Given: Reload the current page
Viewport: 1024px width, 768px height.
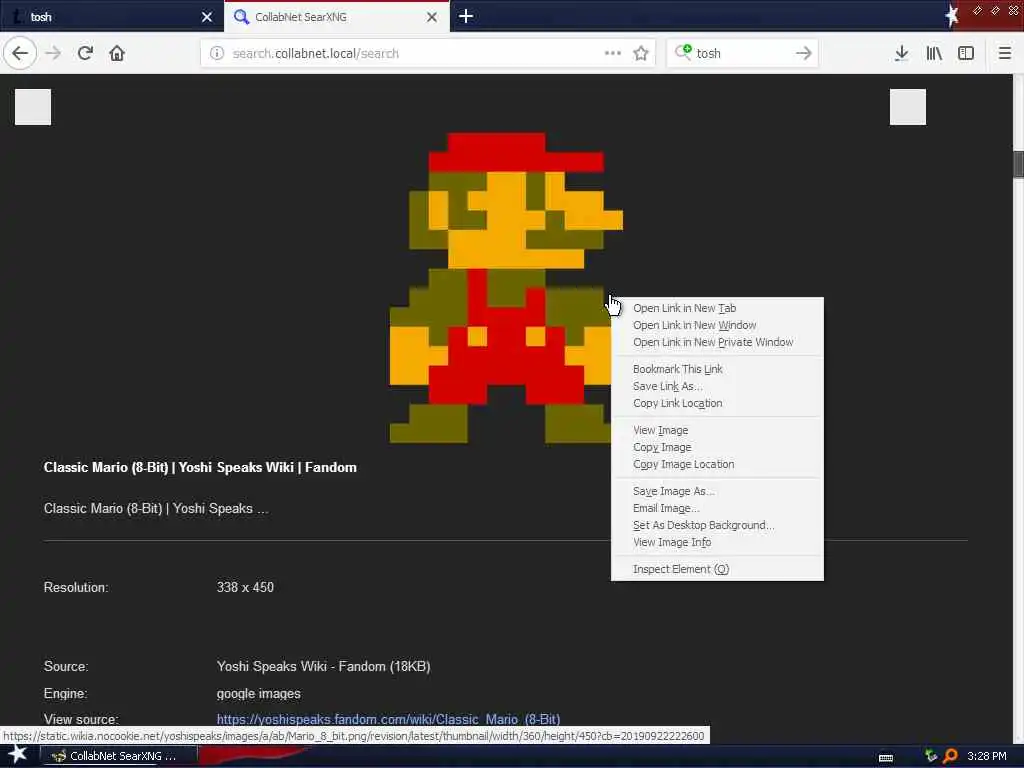Looking at the screenshot, I should click(85, 53).
